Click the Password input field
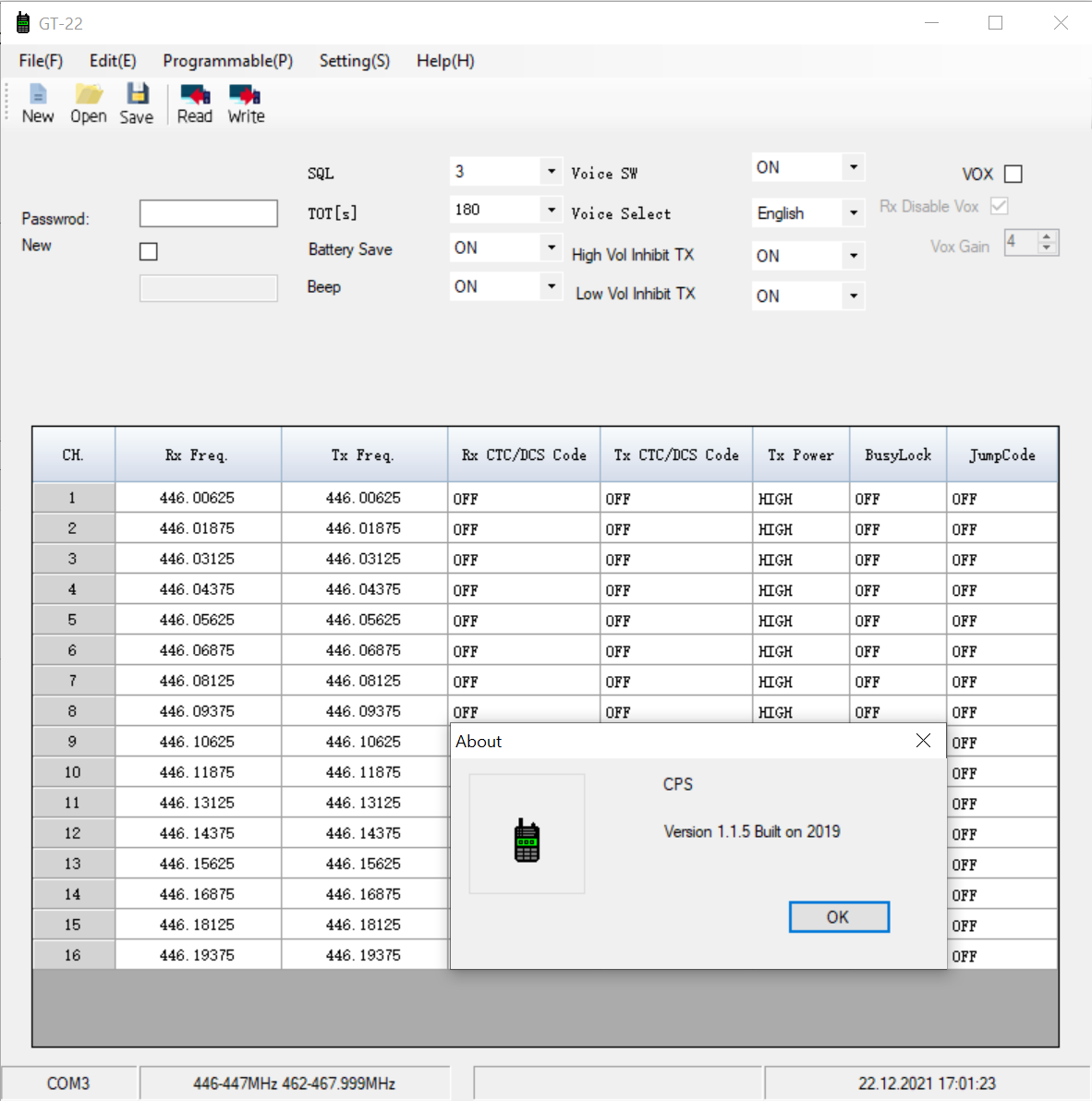 click(209, 213)
